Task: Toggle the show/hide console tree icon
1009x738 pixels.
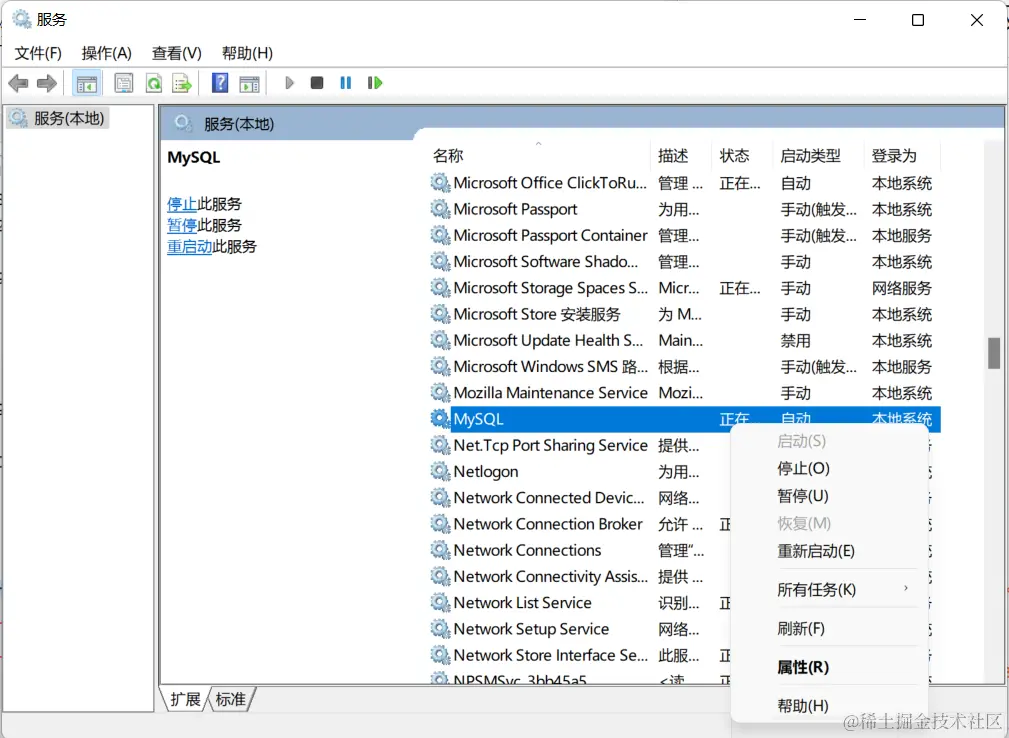Action: tap(86, 83)
